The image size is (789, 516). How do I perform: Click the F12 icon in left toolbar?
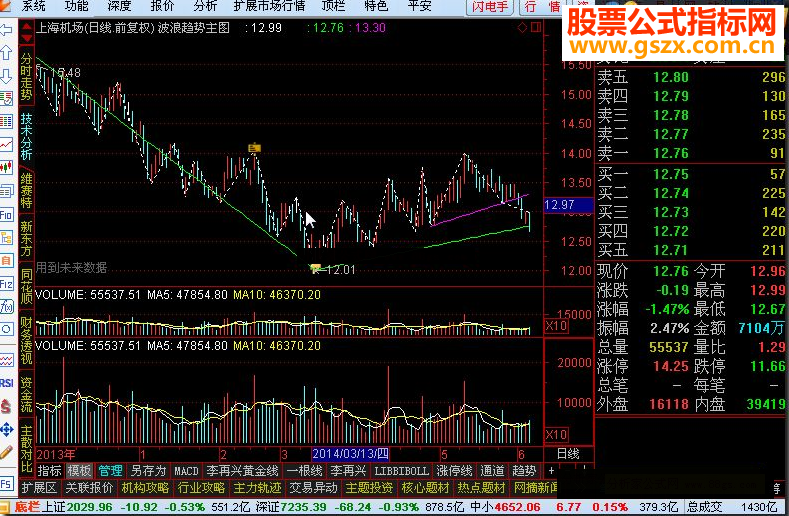[x=7, y=284]
